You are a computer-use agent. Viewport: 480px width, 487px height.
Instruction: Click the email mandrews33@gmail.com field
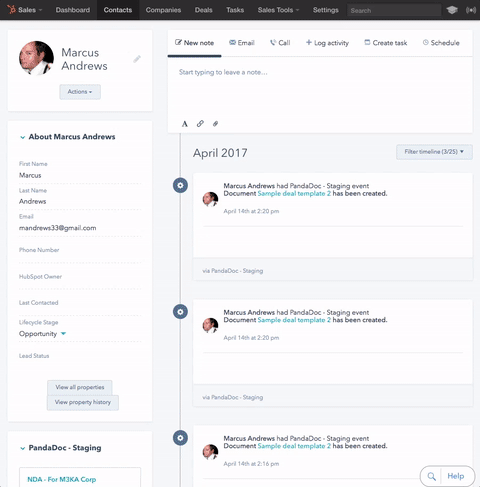(58, 228)
